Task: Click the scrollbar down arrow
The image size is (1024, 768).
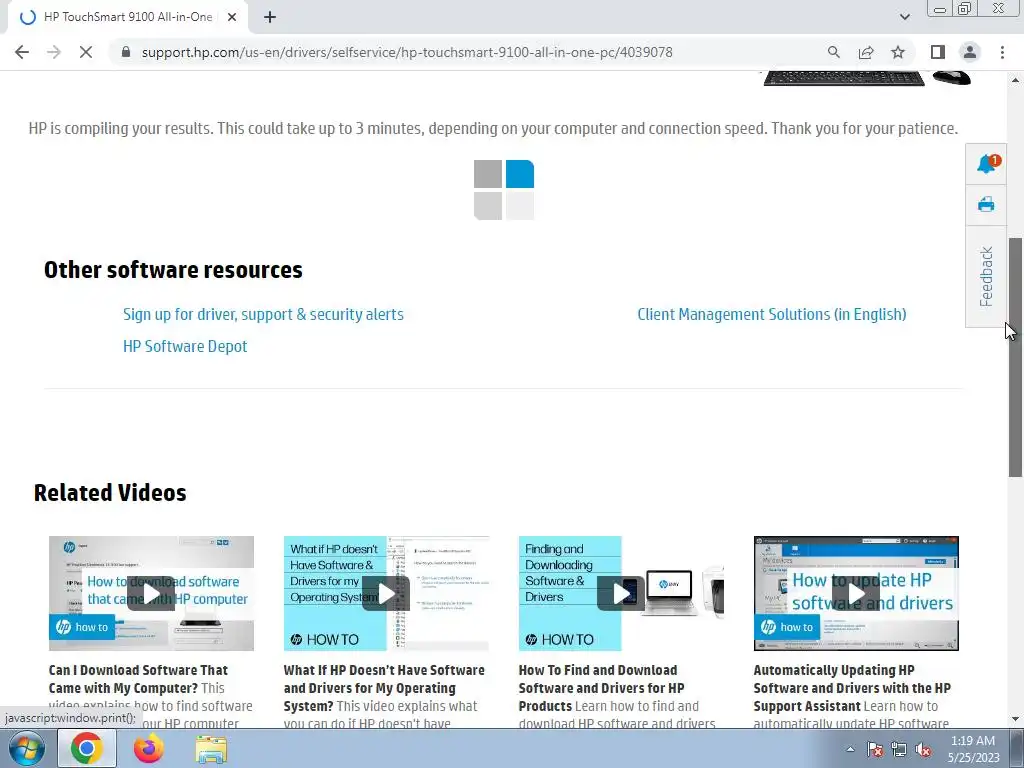Action: tap(1015, 719)
